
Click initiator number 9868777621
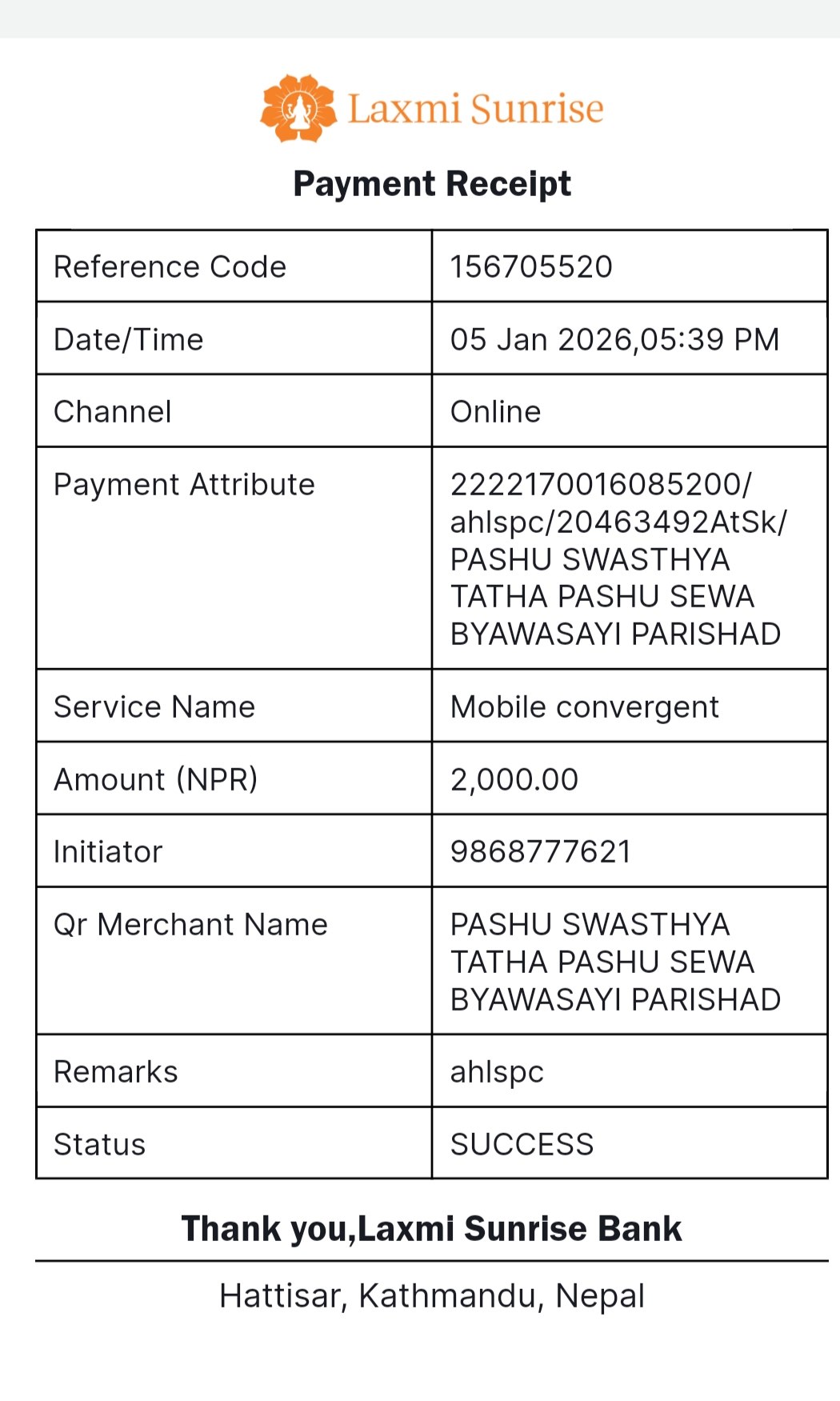[x=541, y=852]
